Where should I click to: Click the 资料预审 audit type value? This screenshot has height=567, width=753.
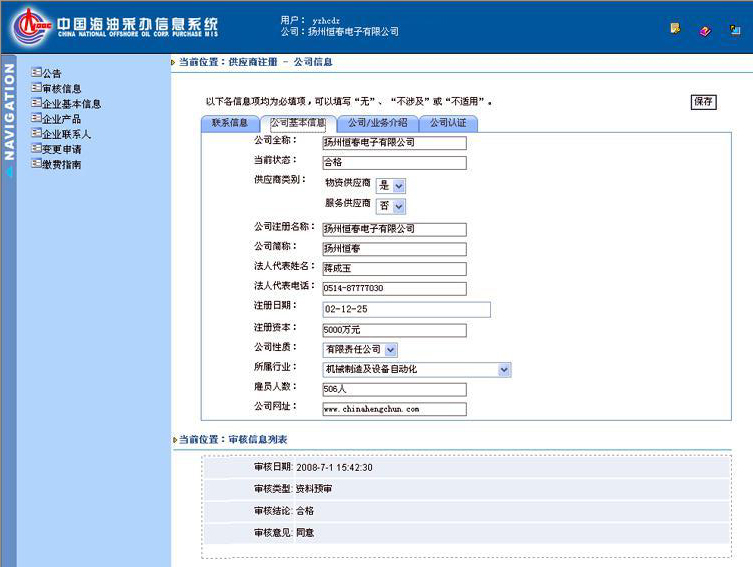pos(314,489)
